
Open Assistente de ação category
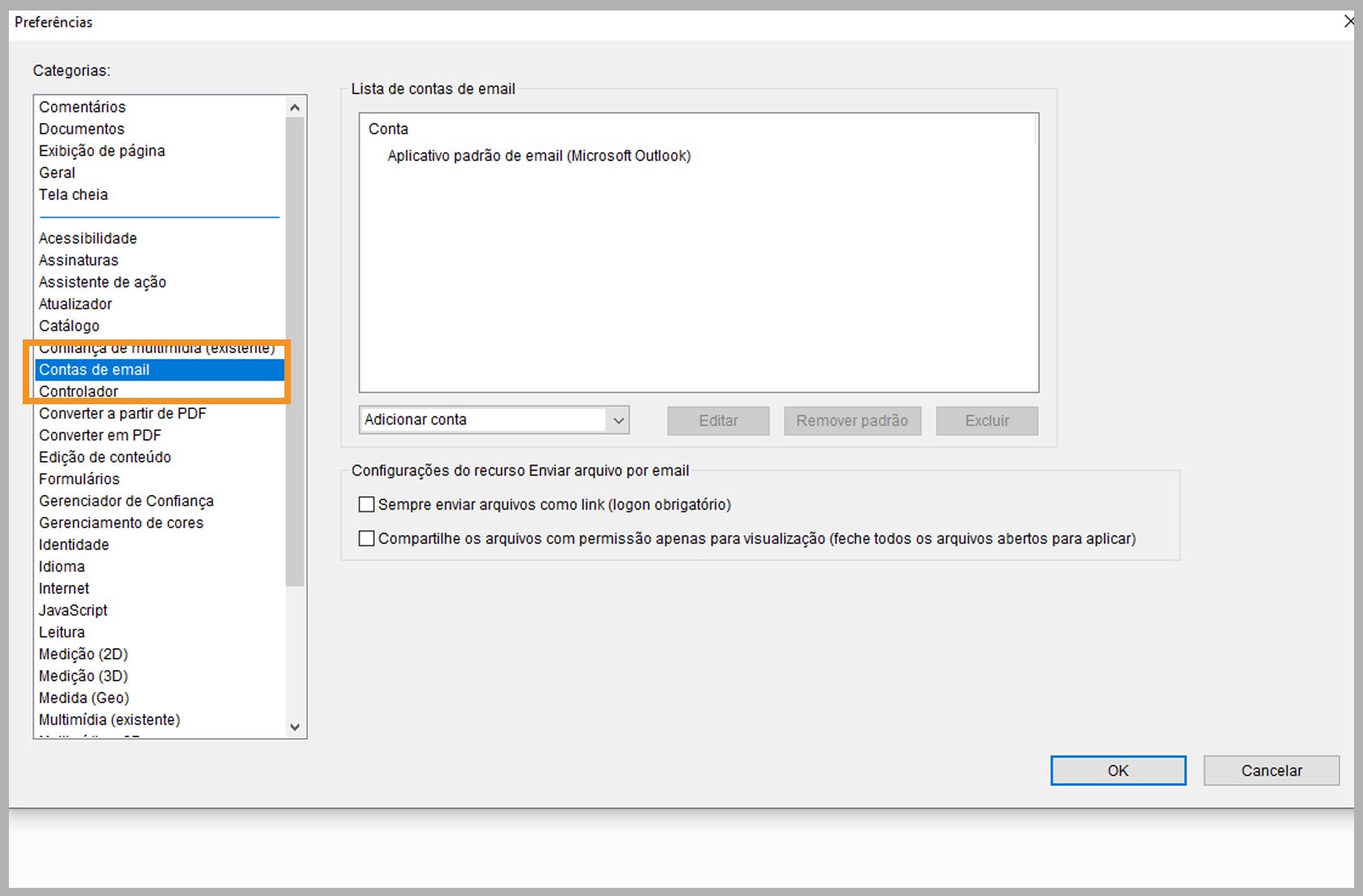[x=102, y=282]
